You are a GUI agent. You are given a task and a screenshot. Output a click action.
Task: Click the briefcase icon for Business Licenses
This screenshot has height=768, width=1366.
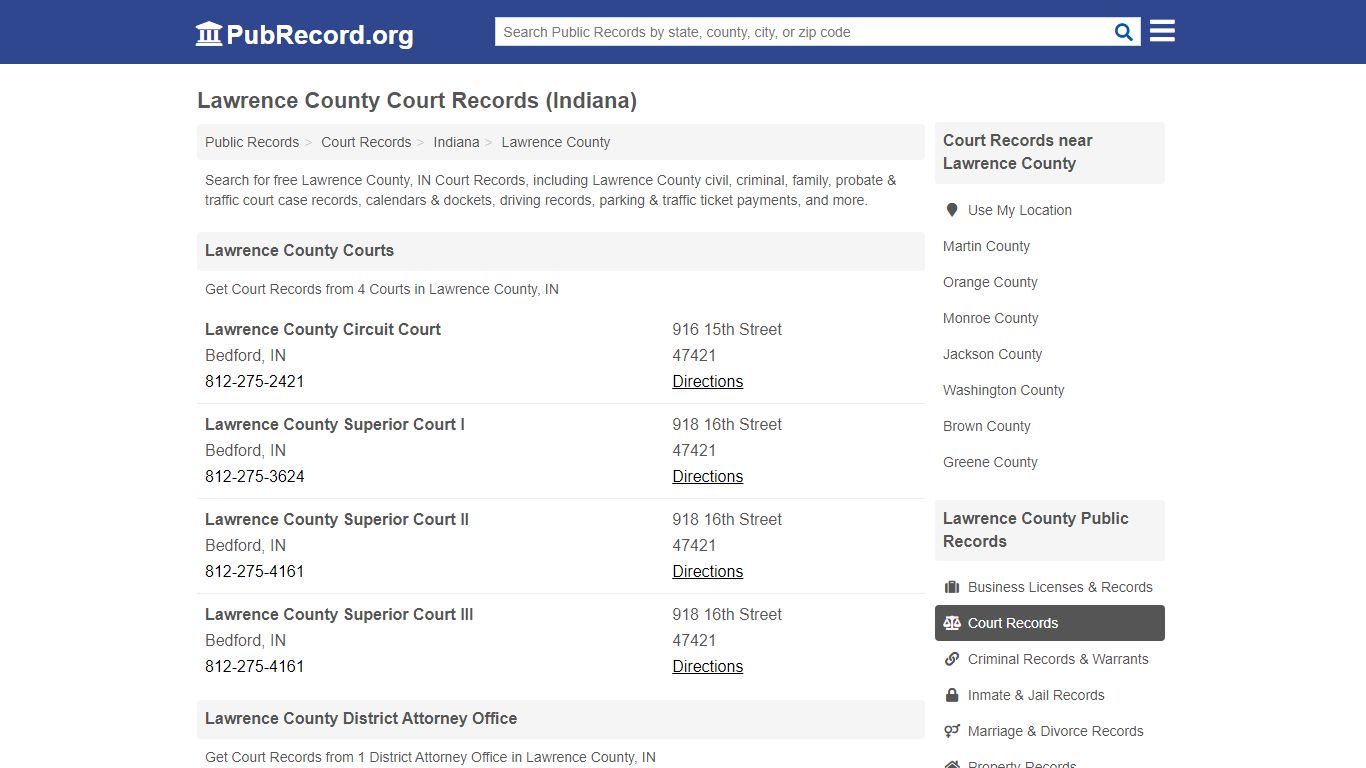pyautogui.click(x=952, y=587)
